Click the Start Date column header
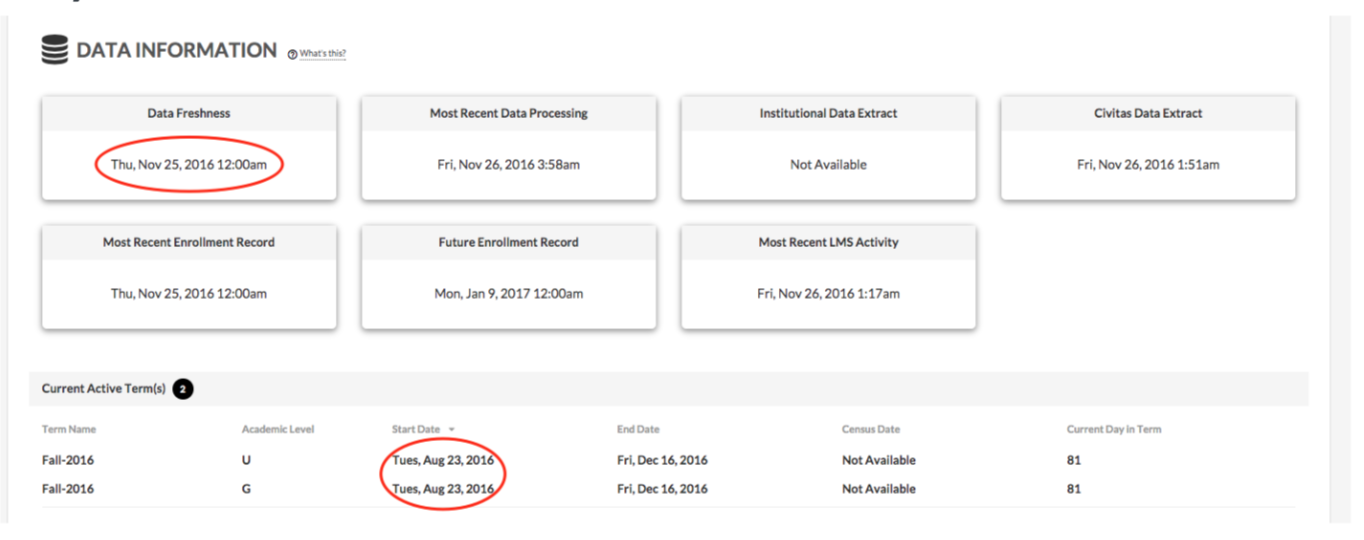The image size is (1364, 540). pos(416,430)
